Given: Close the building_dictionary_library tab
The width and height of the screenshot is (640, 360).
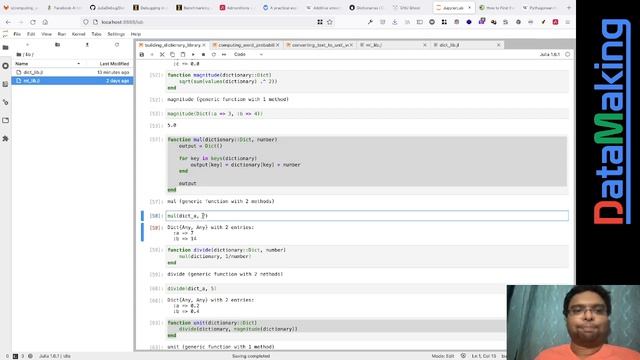Looking at the screenshot, I should [x=204, y=45].
